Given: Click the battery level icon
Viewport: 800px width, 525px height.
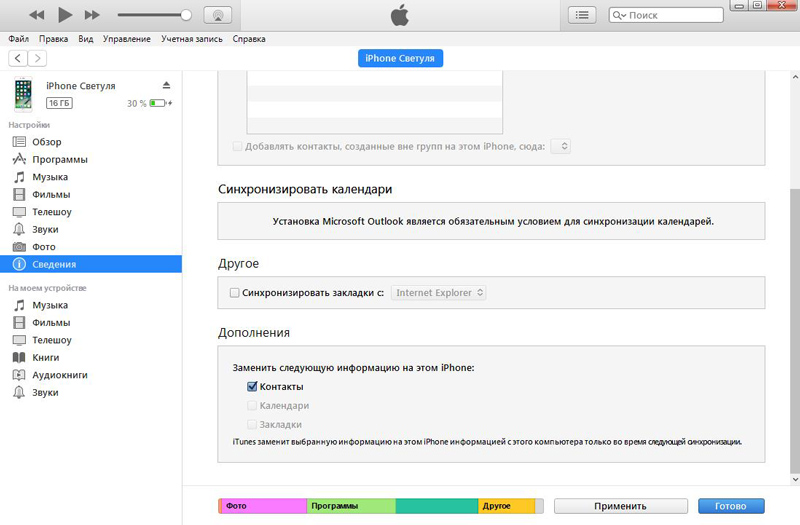Looking at the screenshot, I should coord(160,103).
